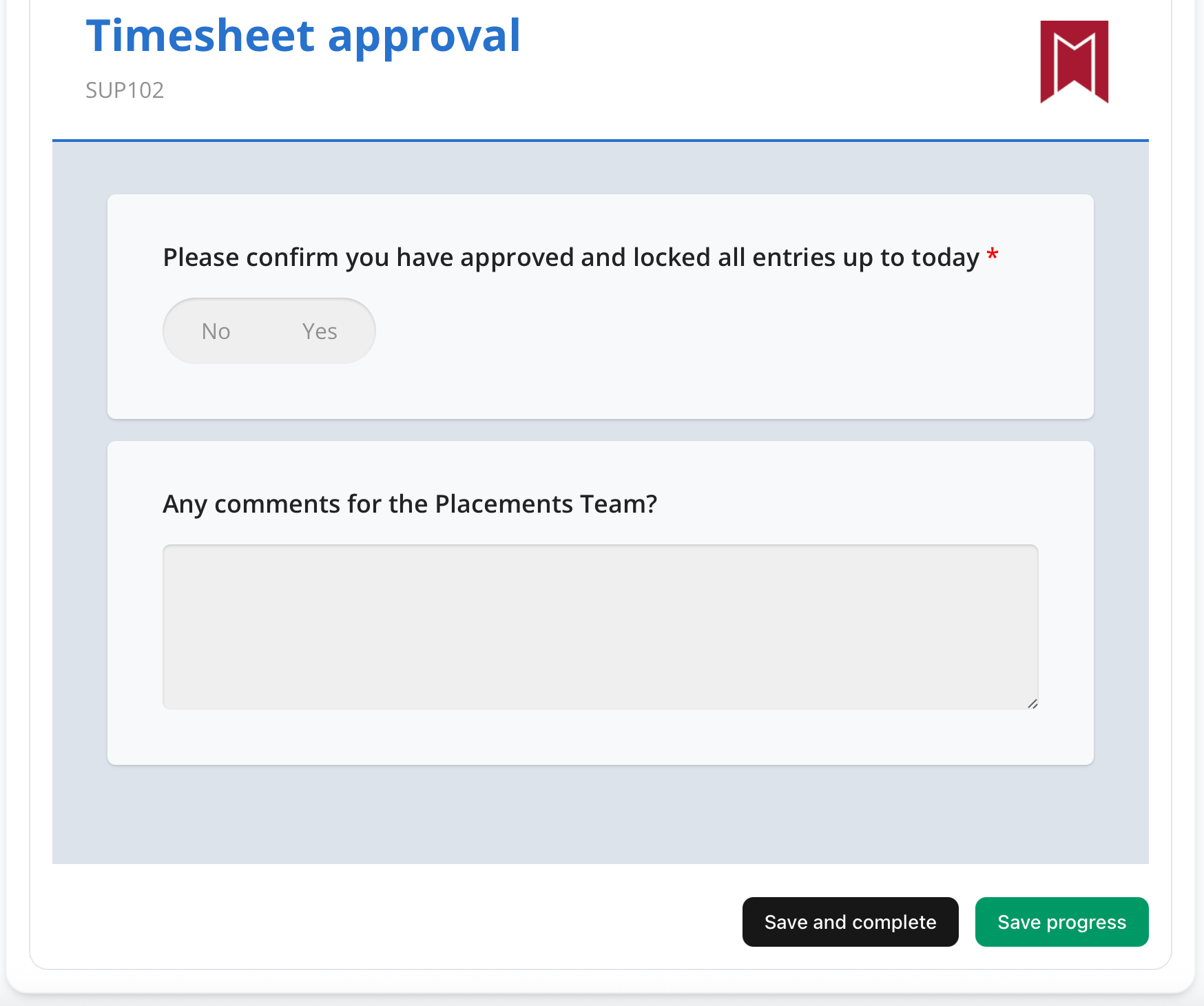Select Yes to confirm entries locked
The width and height of the screenshot is (1204, 1006).
320,331
